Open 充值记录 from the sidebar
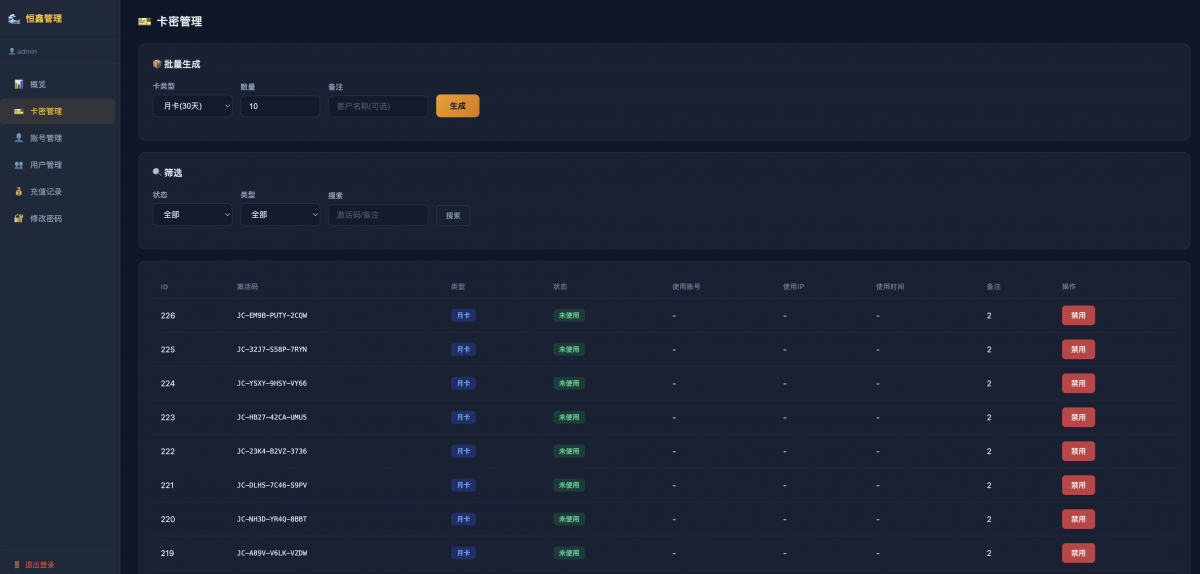Screen dimensions: 1200x574 coord(59,191)
